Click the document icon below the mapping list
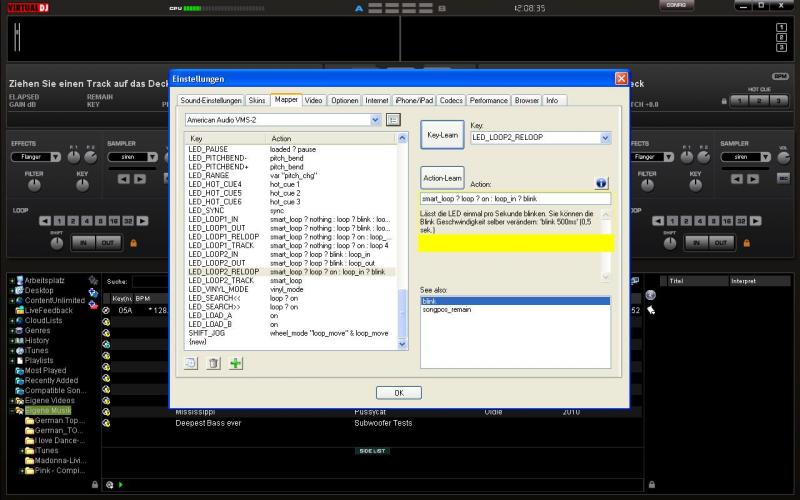 [191, 363]
